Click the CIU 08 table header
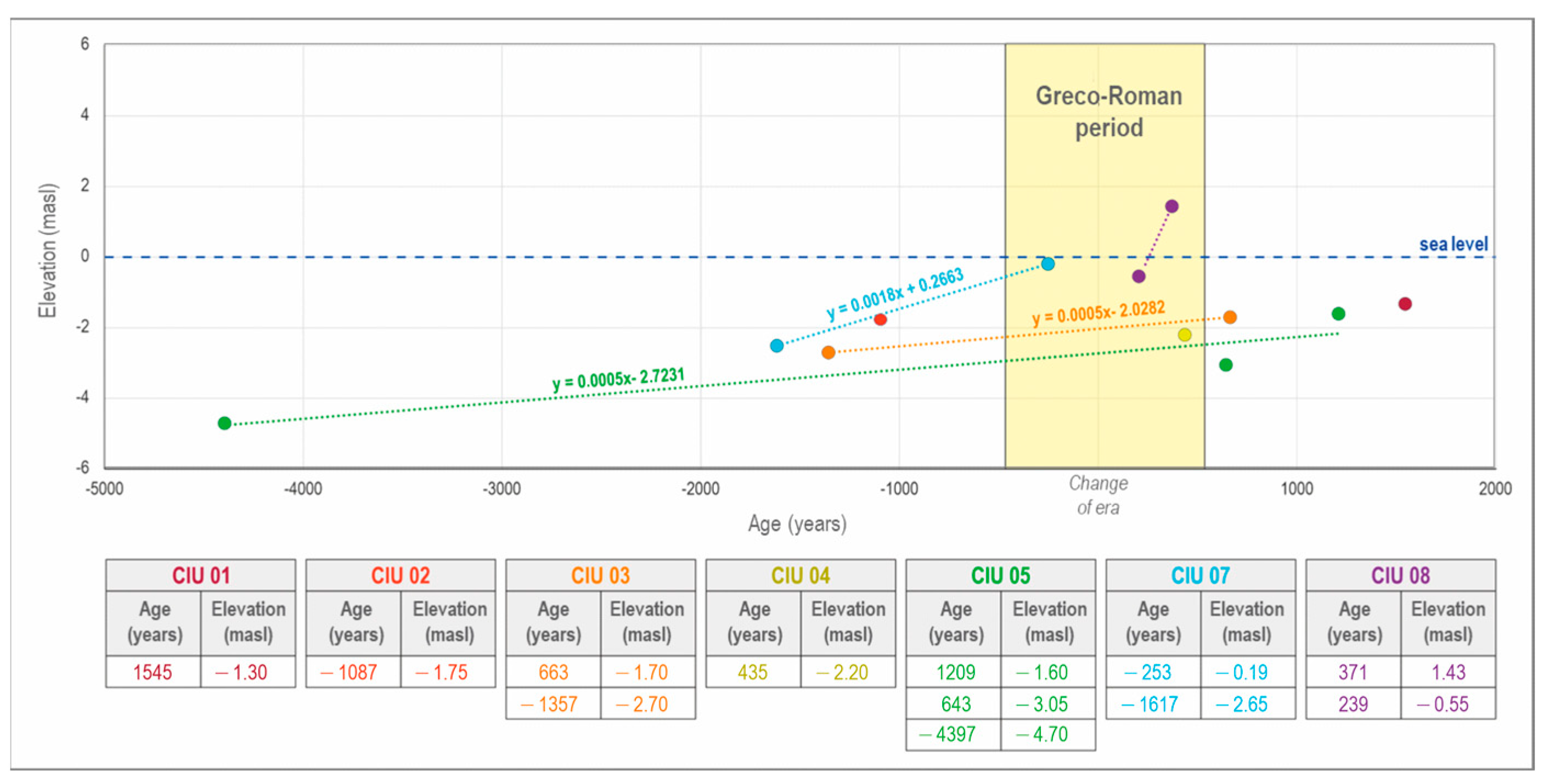The height and width of the screenshot is (784, 1544). pos(1401,576)
